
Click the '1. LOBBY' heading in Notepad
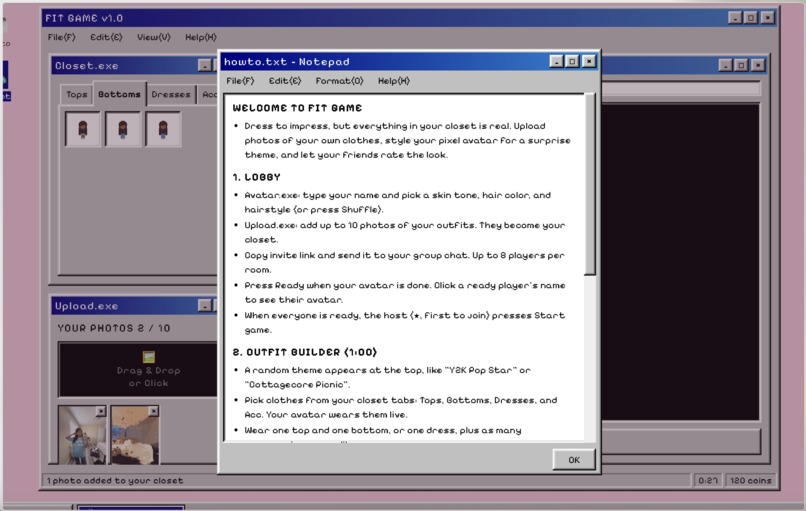tap(257, 177)
